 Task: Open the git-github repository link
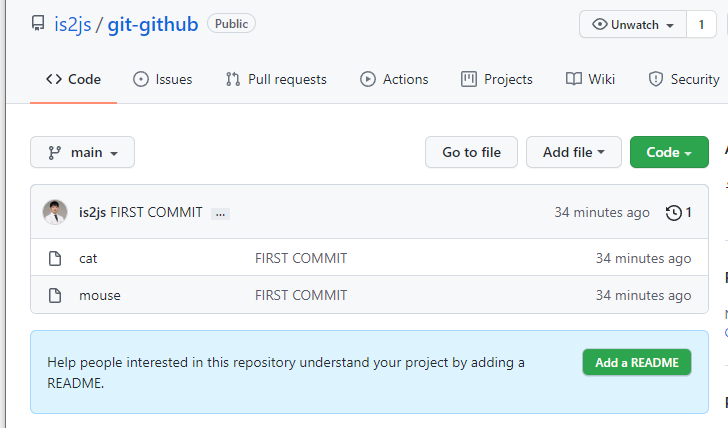click(153, 24)
